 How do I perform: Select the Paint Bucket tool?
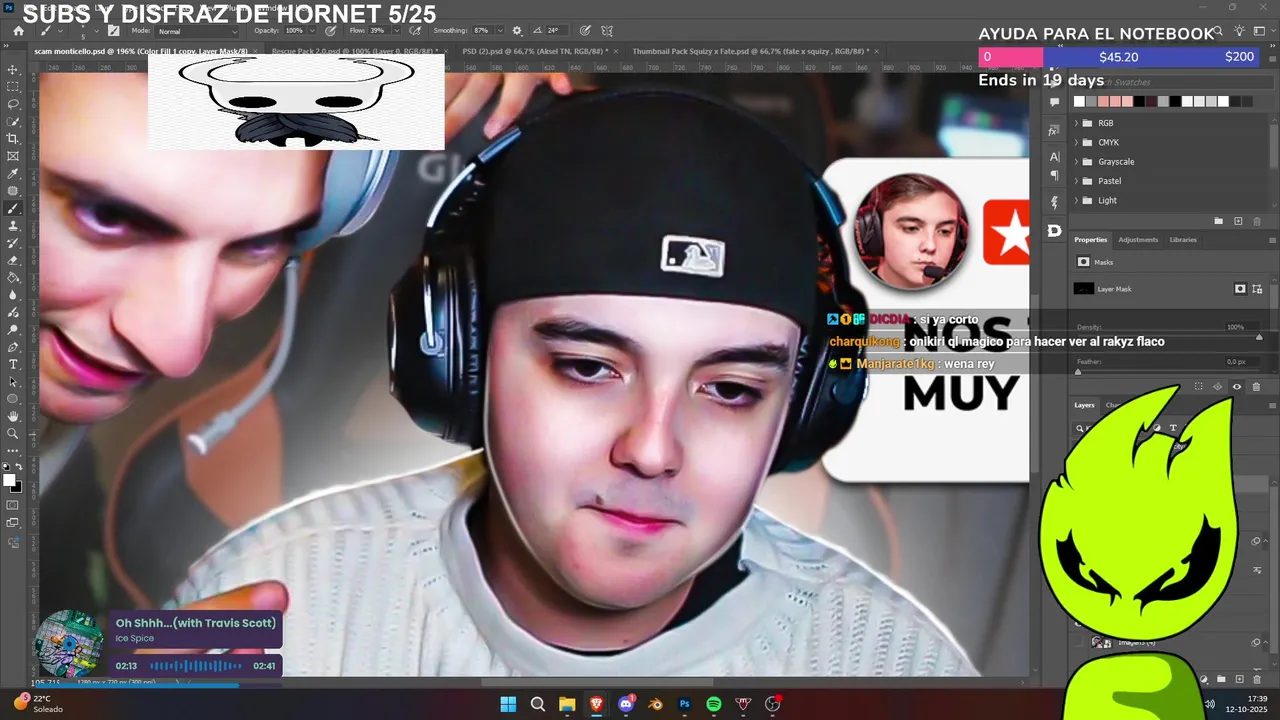click(13, 278)
